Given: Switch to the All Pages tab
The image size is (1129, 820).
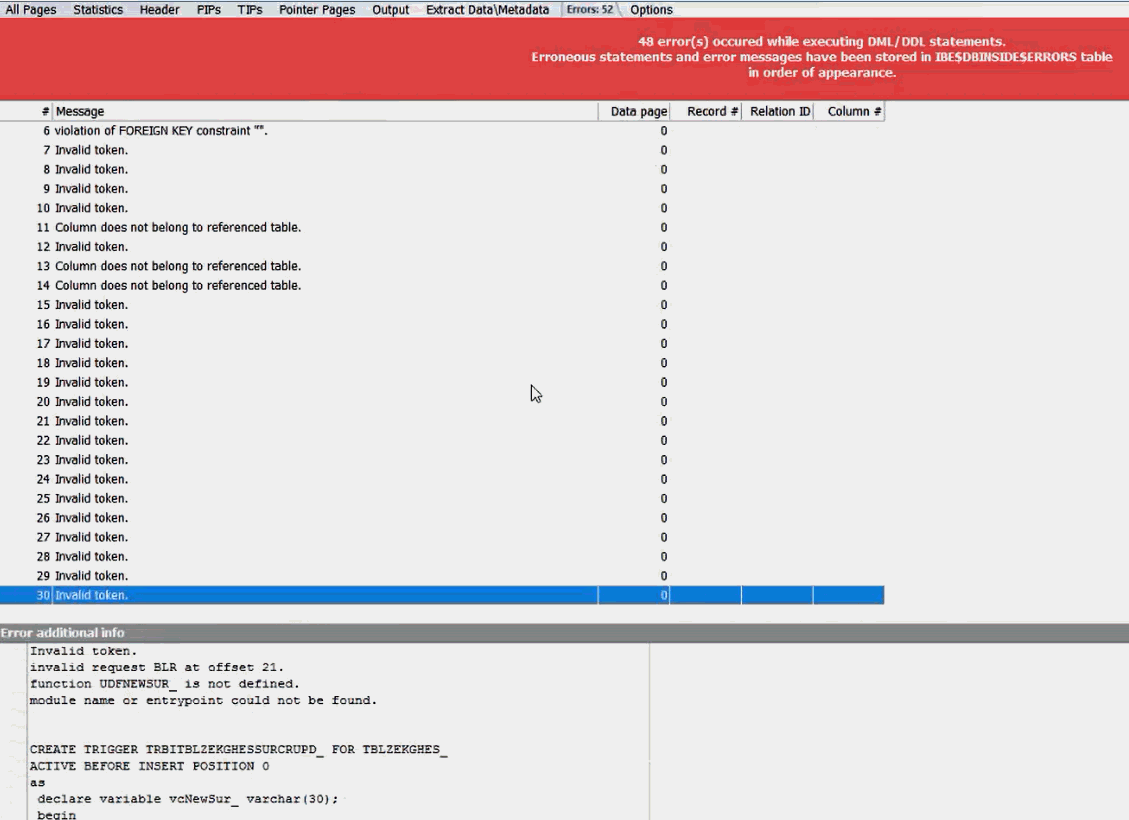Looking at the screenshot, I should pos(31,9).
